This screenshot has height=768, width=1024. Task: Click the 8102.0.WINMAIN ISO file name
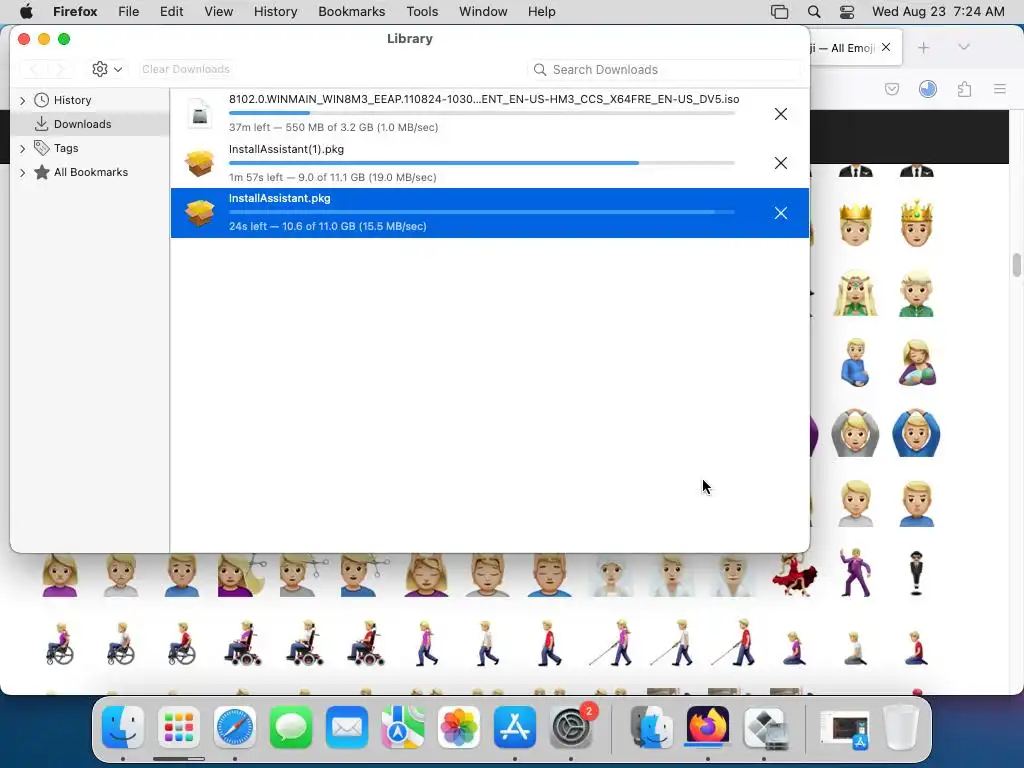484,99
